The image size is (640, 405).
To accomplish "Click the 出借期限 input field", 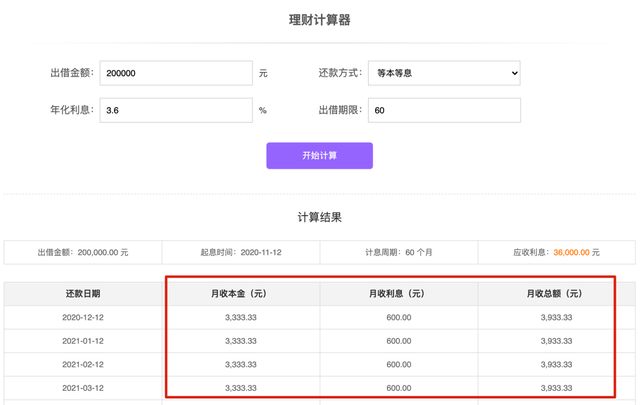I will point(444,110).
